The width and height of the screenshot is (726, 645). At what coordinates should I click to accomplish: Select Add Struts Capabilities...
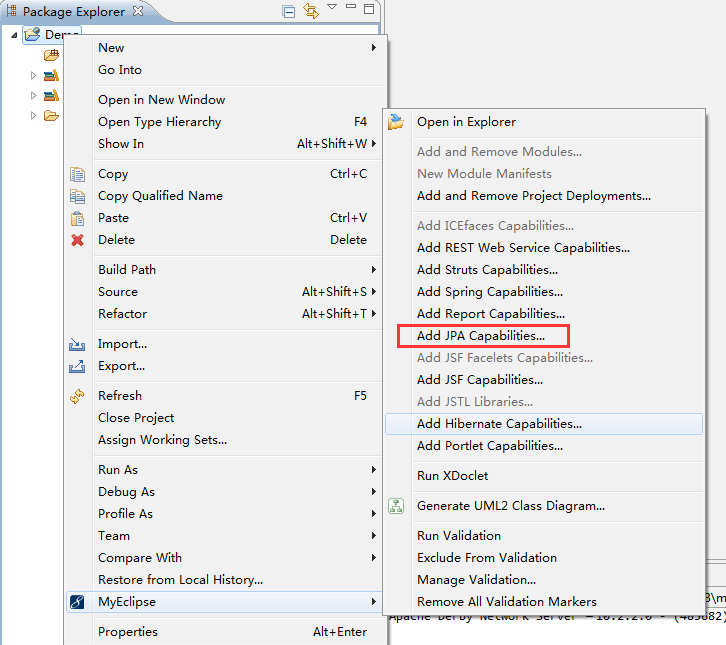544,270
